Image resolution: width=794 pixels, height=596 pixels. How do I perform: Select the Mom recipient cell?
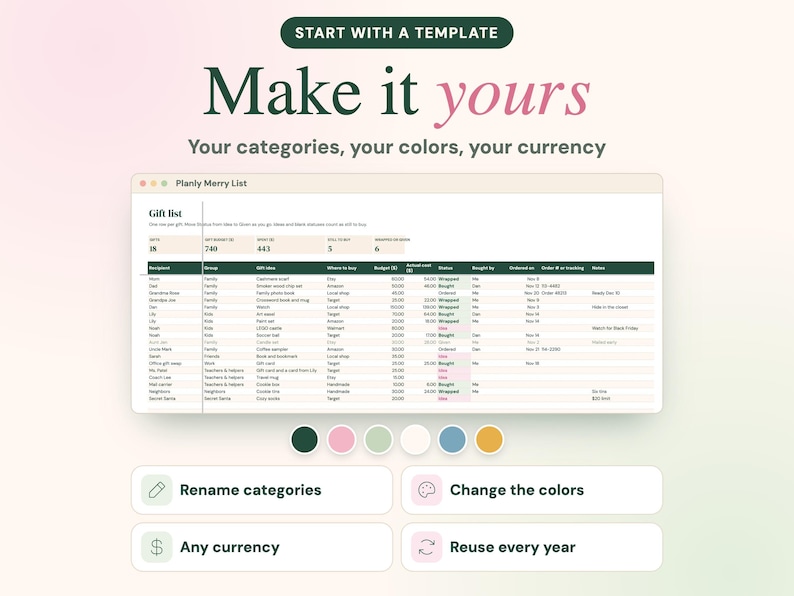pyautogui.click(x=154, y=279)
